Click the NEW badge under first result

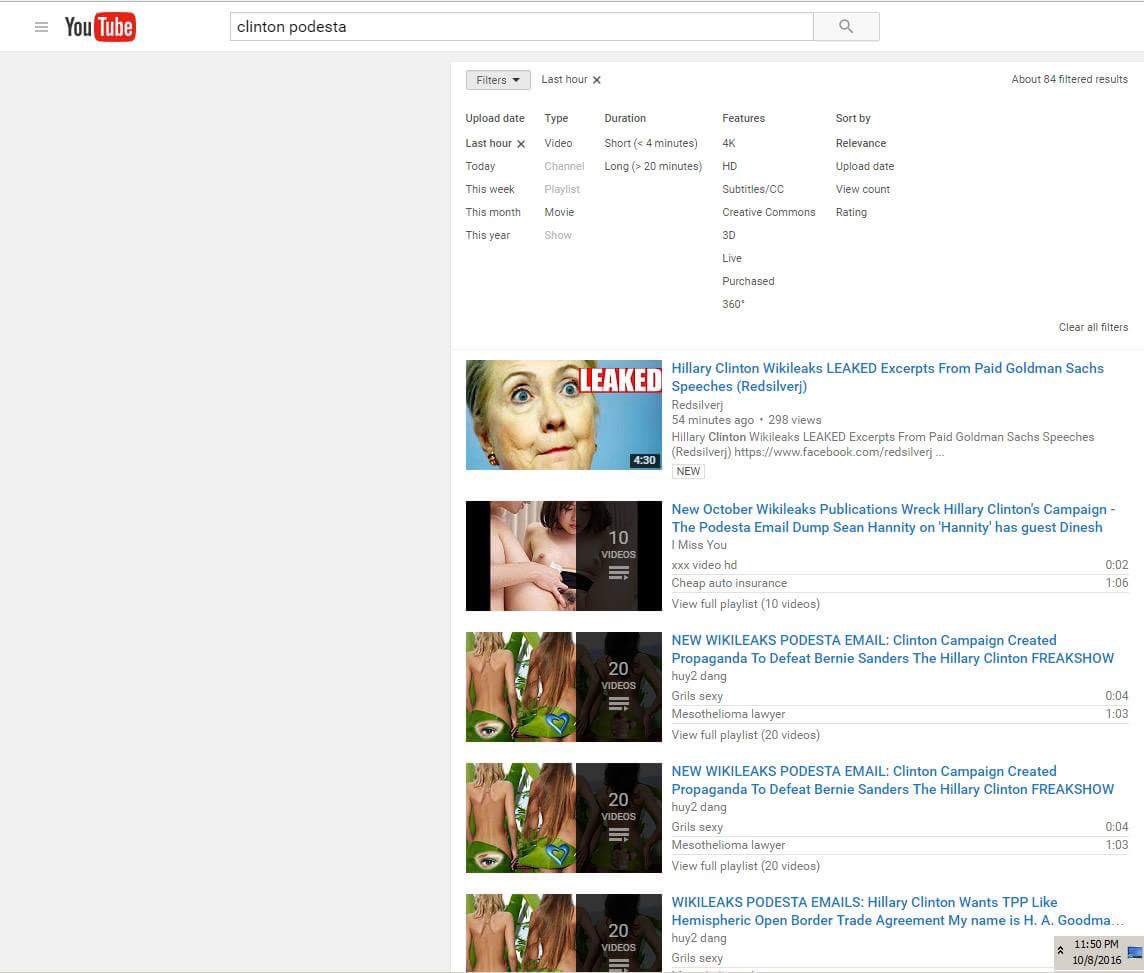click(x=688, y=471)
